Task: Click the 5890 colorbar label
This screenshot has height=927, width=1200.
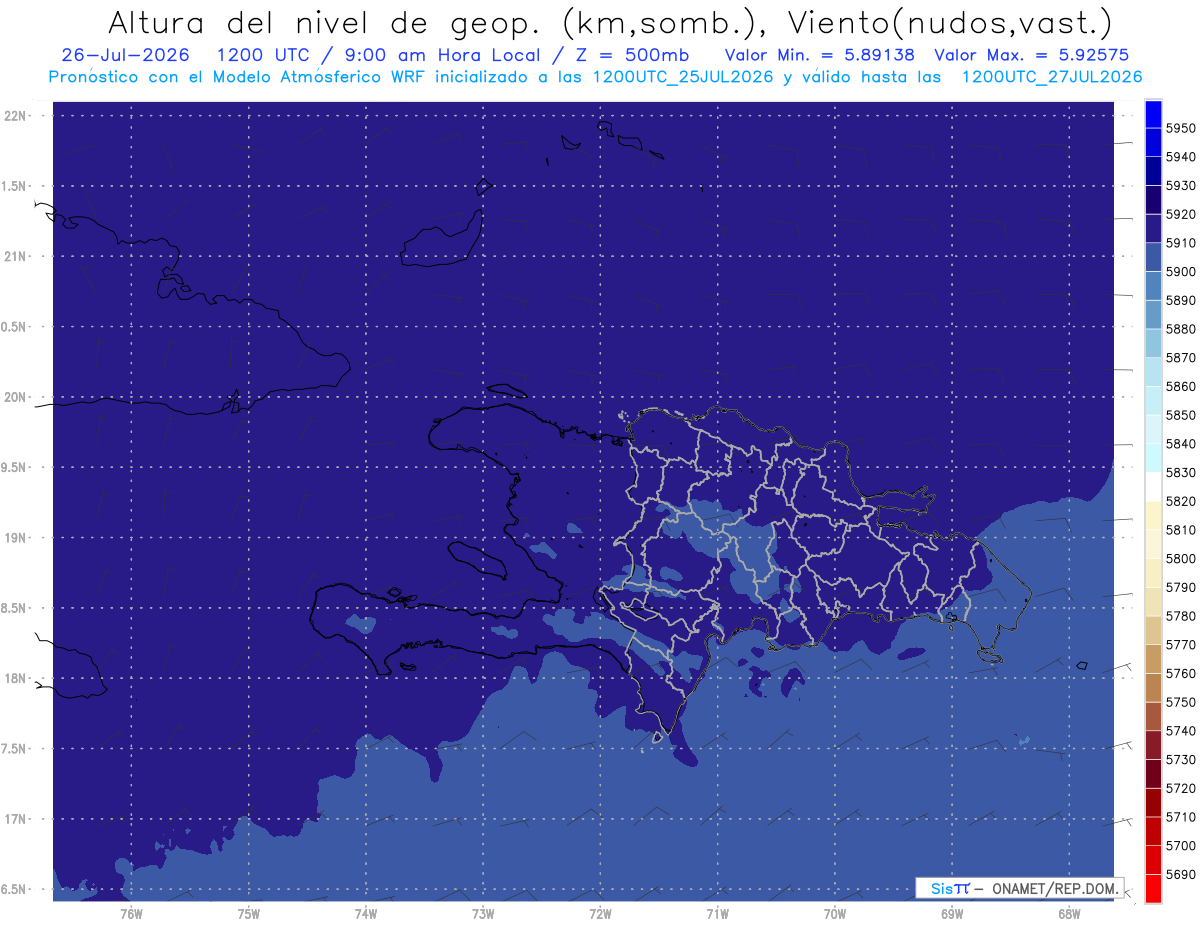Action: pyautogui.click(x=1180, y=301)
